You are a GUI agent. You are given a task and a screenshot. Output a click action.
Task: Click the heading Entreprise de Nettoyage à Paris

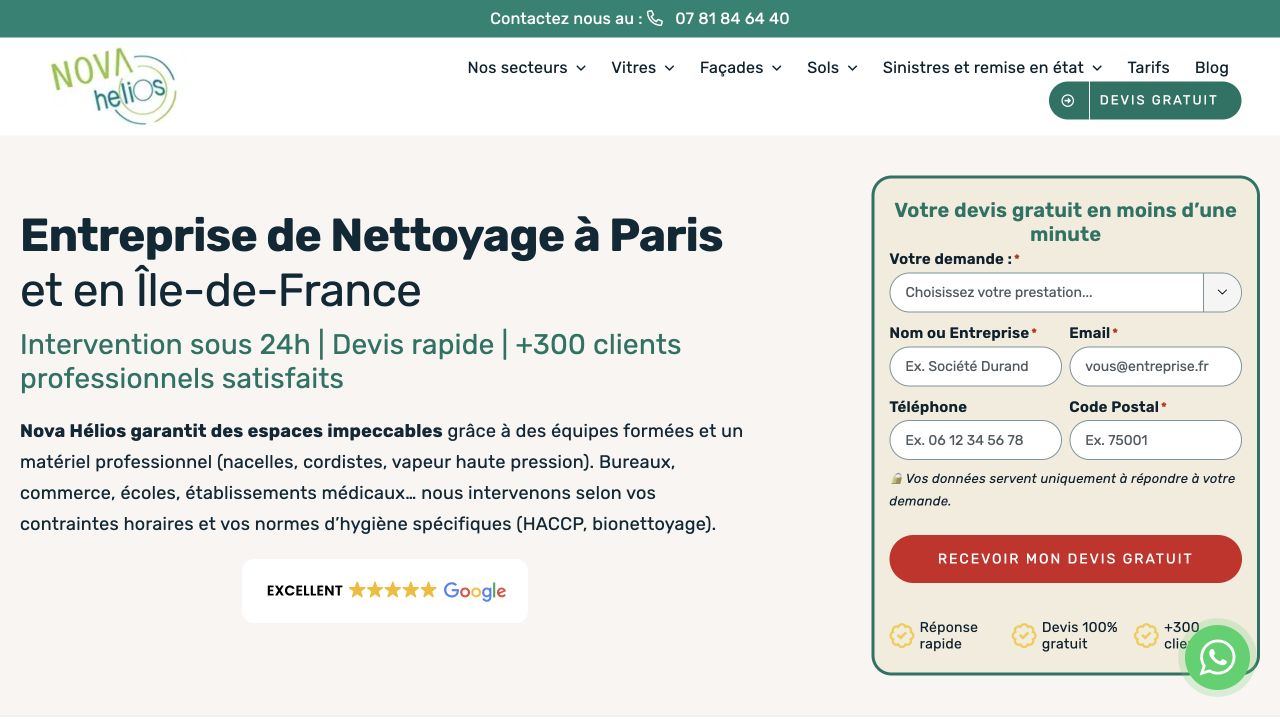coord(371,235)
